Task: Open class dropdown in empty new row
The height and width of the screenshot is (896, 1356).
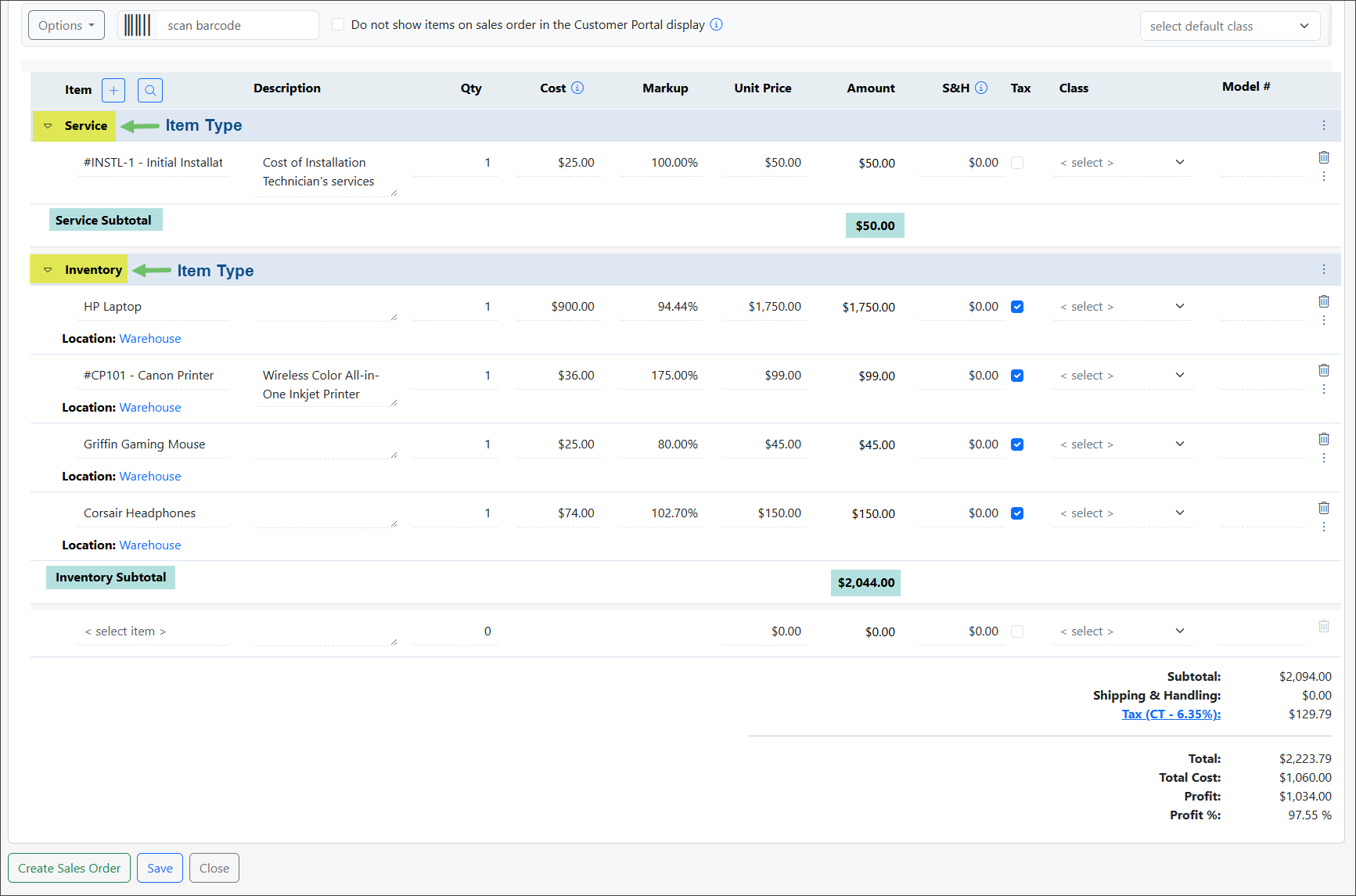Action: [x=1122, y=632]
